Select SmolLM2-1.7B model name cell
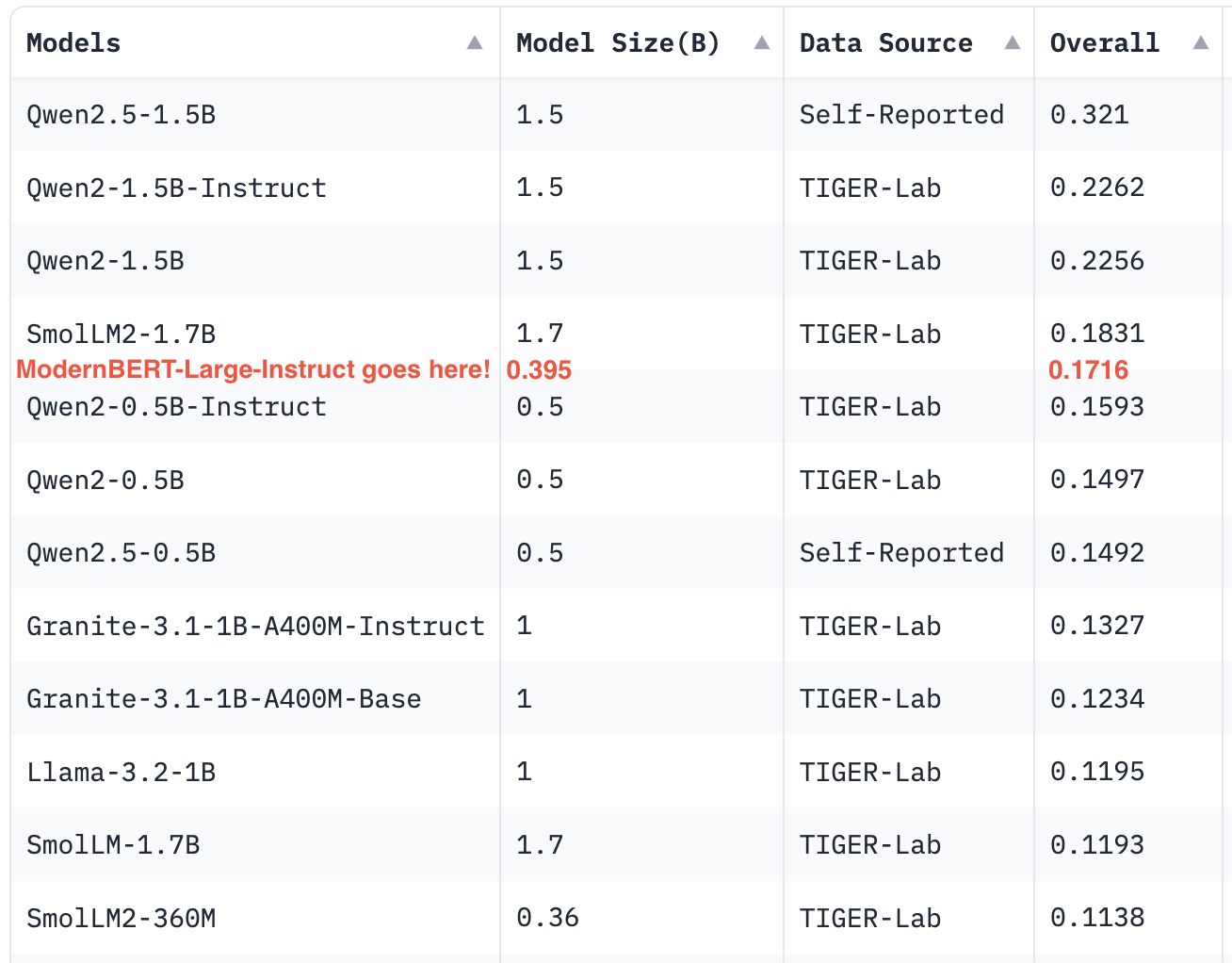The width and height of the screenshot is (1232, 963). [121, 334]
